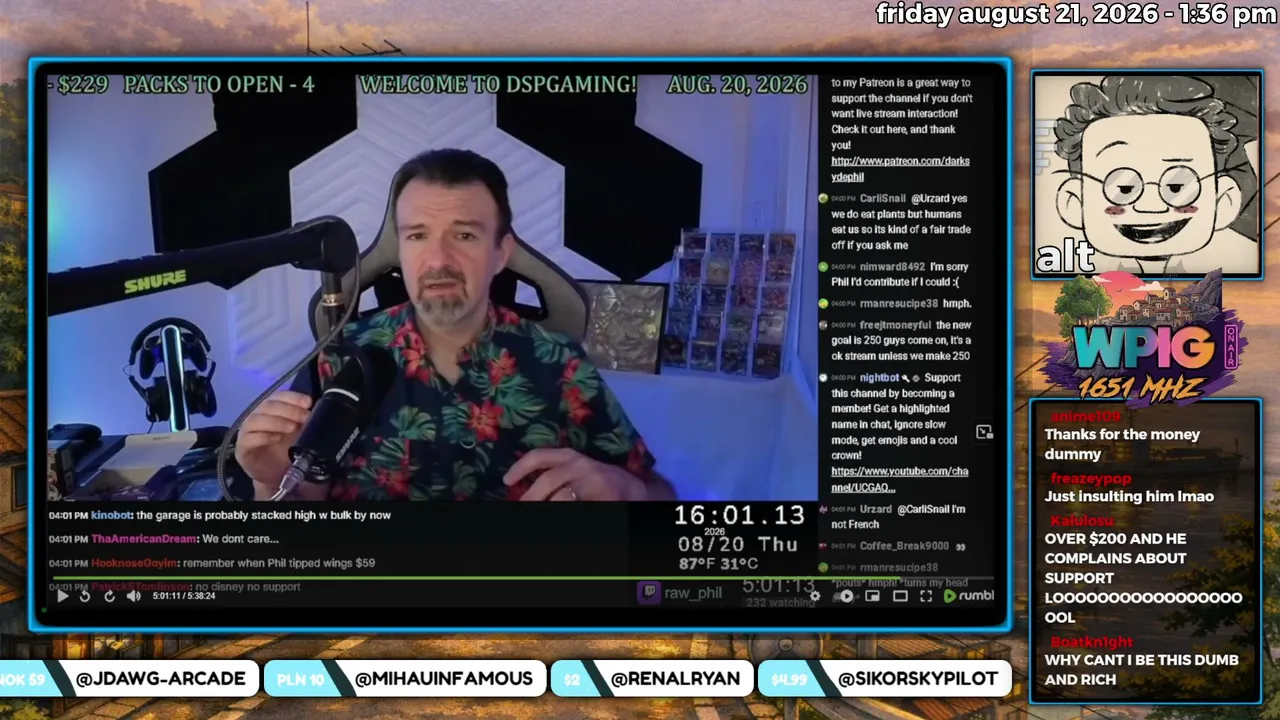
Task: Click the @JDAWG-ARCADE donation ticker entry
Action: (x=161, y=679)
